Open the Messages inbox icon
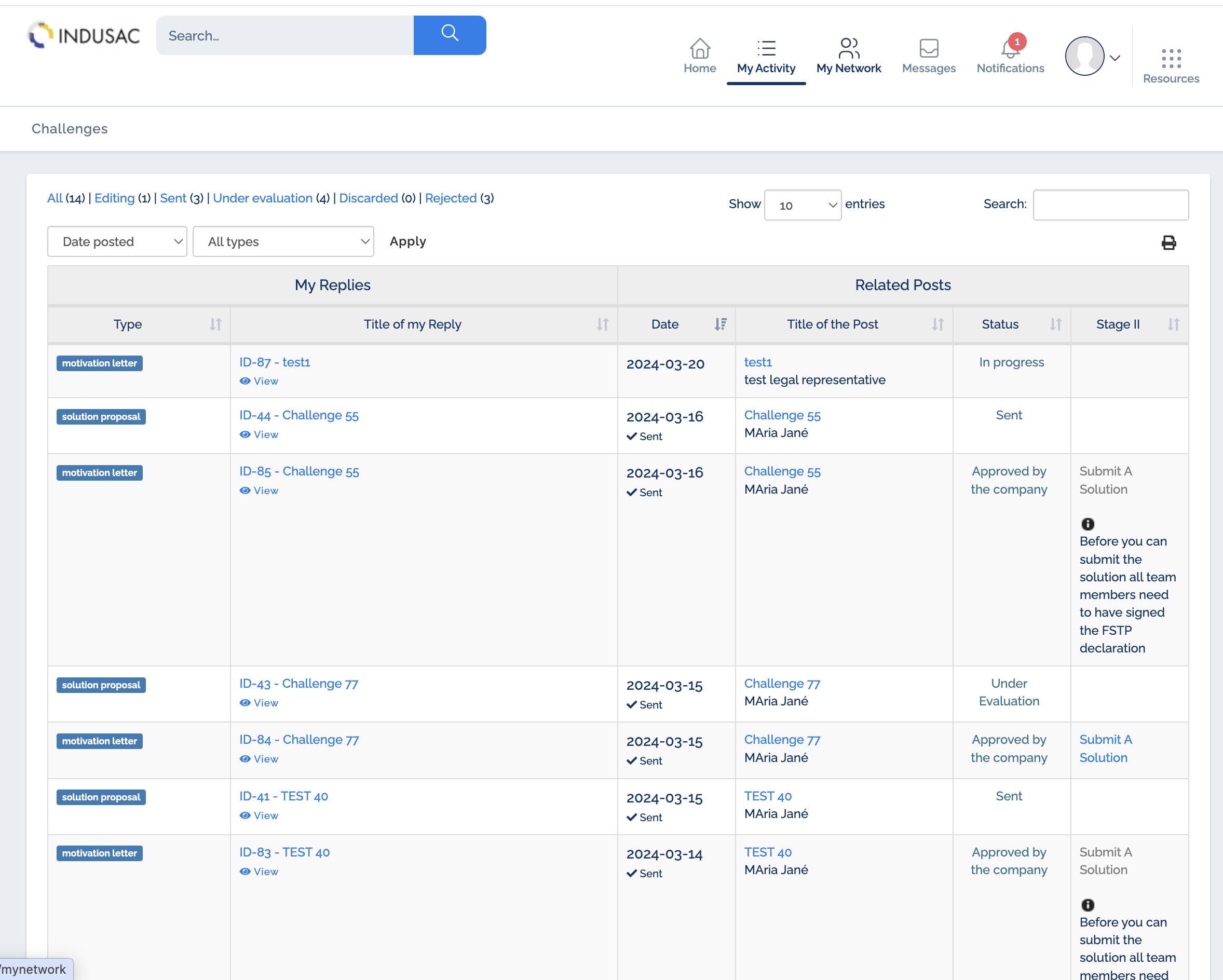The height and width of the screenshot is (980, 1223). tap(929, 49)
